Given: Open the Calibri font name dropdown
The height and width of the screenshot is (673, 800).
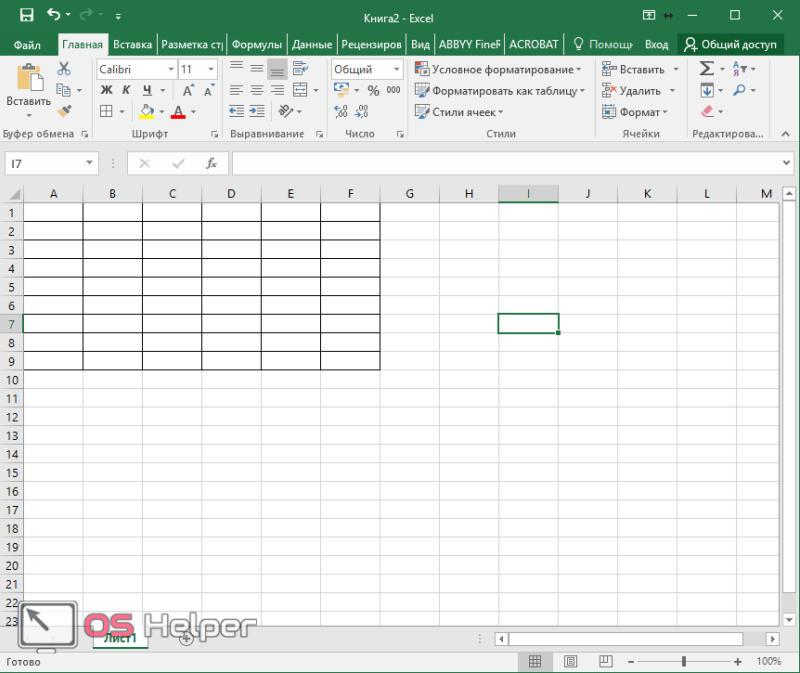Looking at the screenshot, I should [171, 69].
